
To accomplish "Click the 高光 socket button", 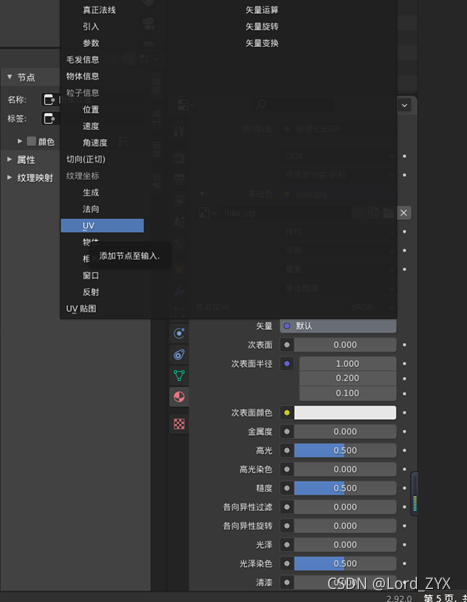I will [x=287, y=450].
